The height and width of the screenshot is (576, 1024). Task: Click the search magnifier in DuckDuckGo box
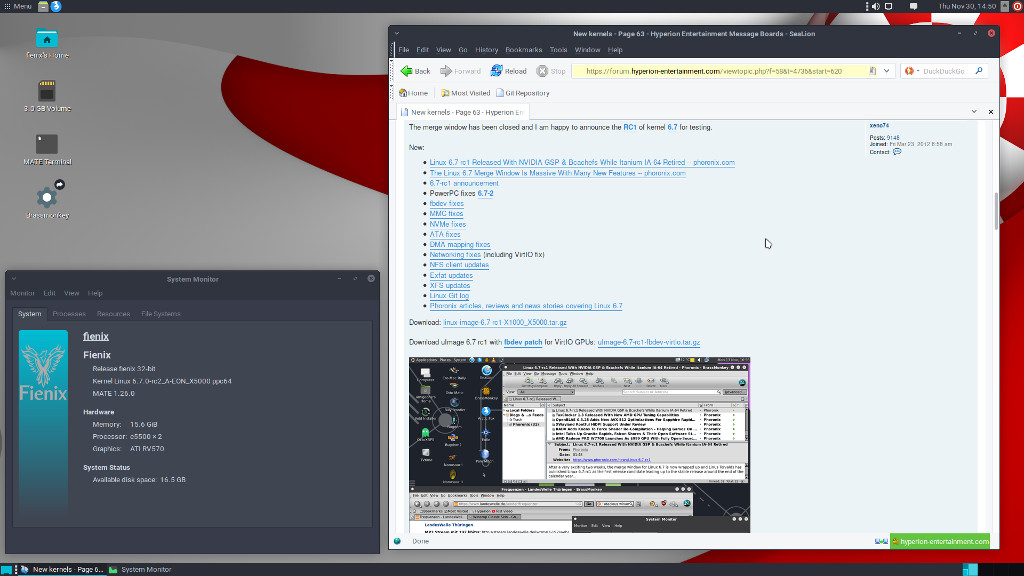(x=978, y=71)
